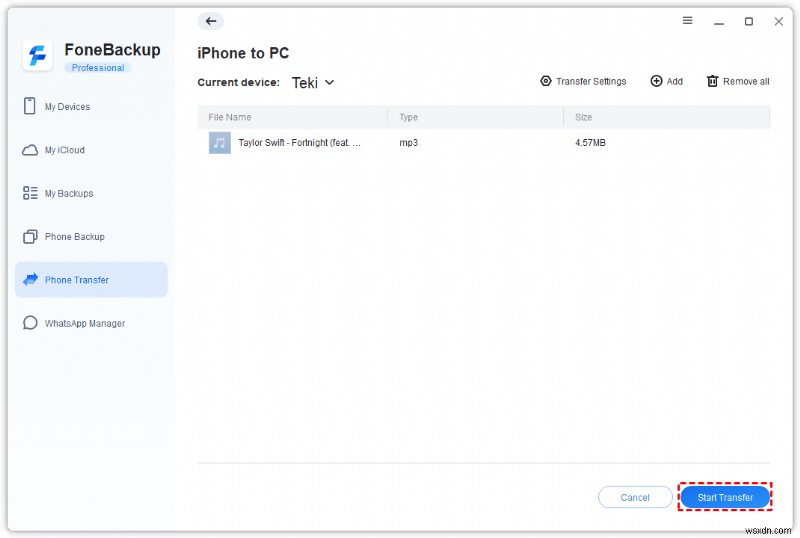800x538 pixels.
Task: Go to My iCloud
Action: (x=91, y=150)
